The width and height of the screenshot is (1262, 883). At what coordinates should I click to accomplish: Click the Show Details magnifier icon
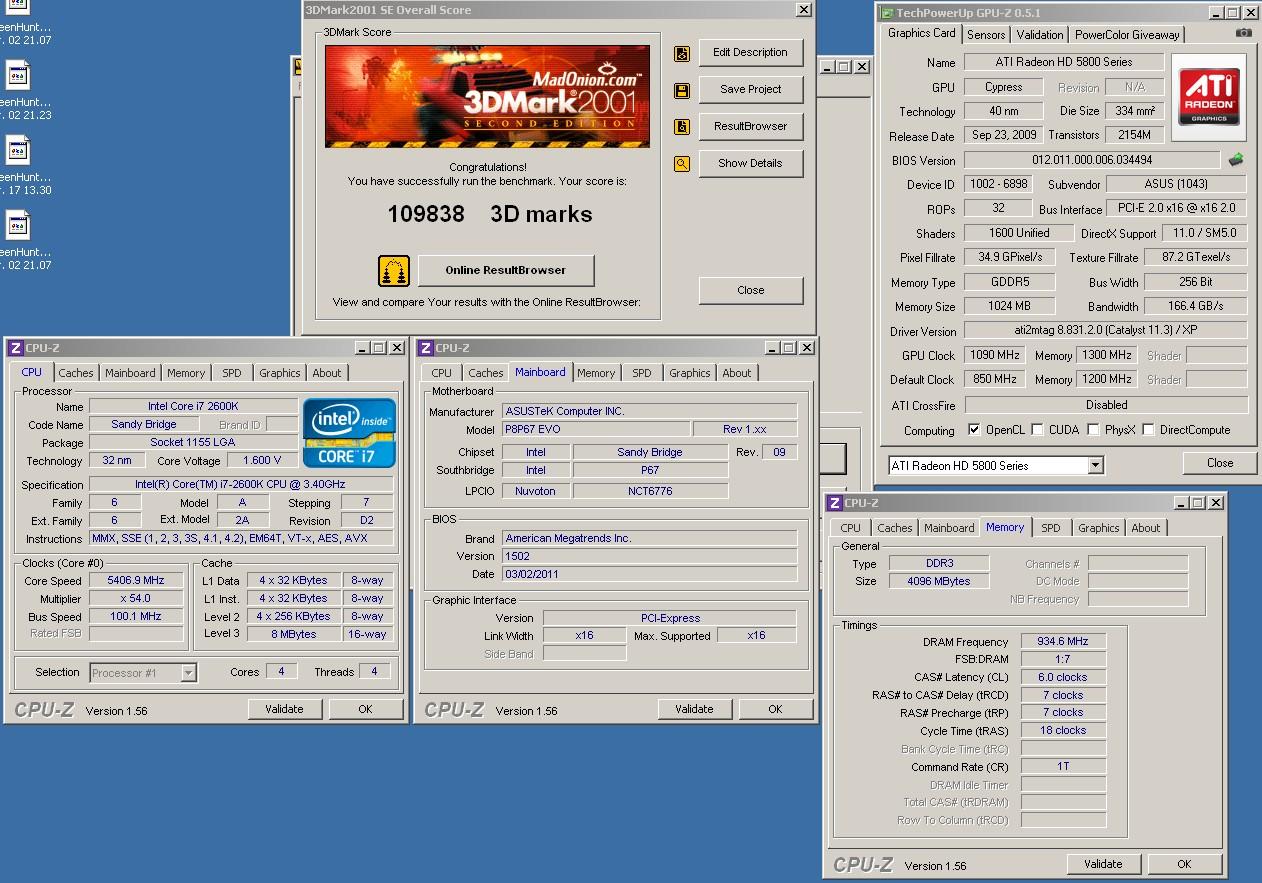(682, 164)
